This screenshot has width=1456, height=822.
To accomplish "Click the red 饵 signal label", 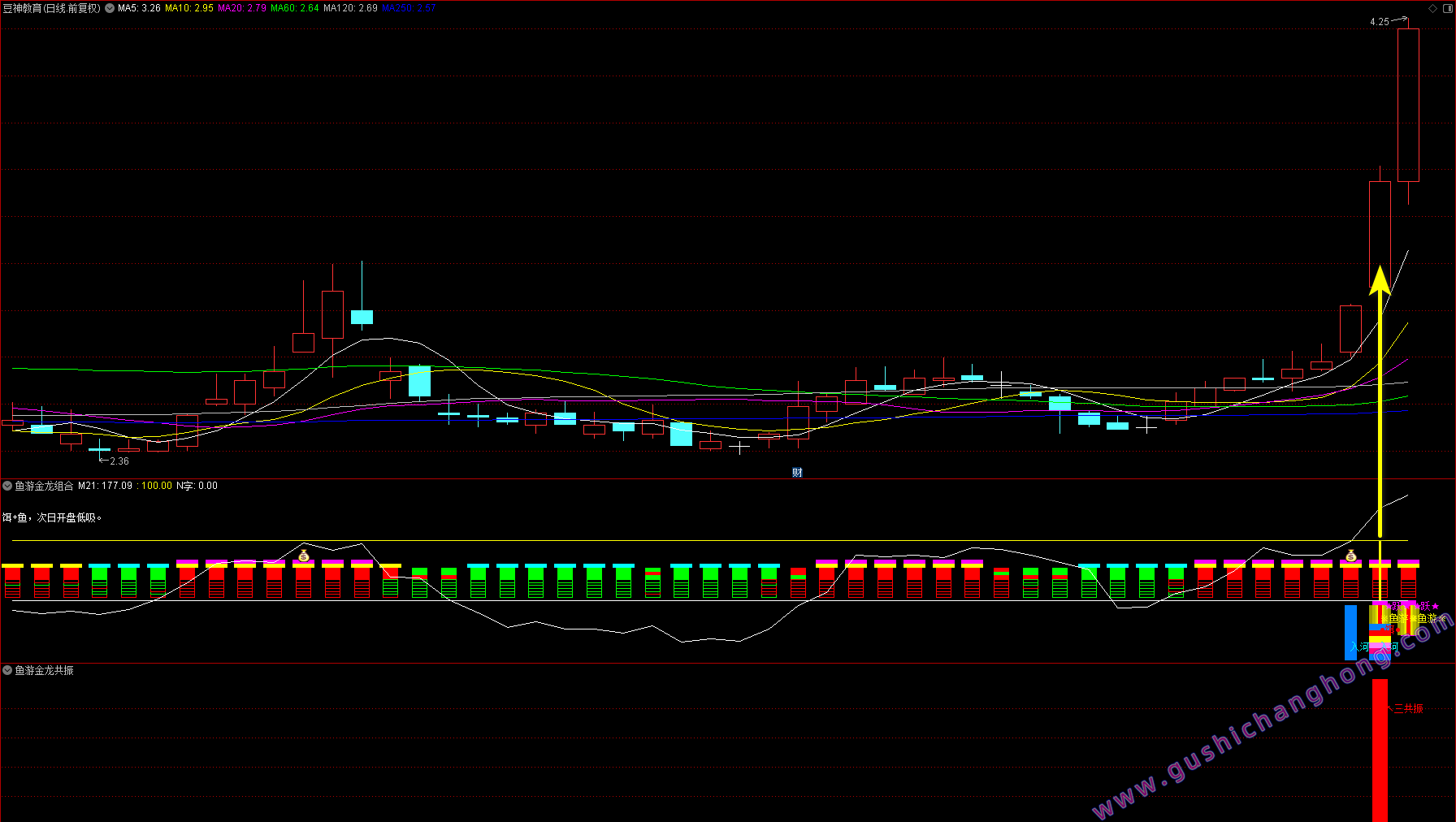I will tap(1390, 629).
